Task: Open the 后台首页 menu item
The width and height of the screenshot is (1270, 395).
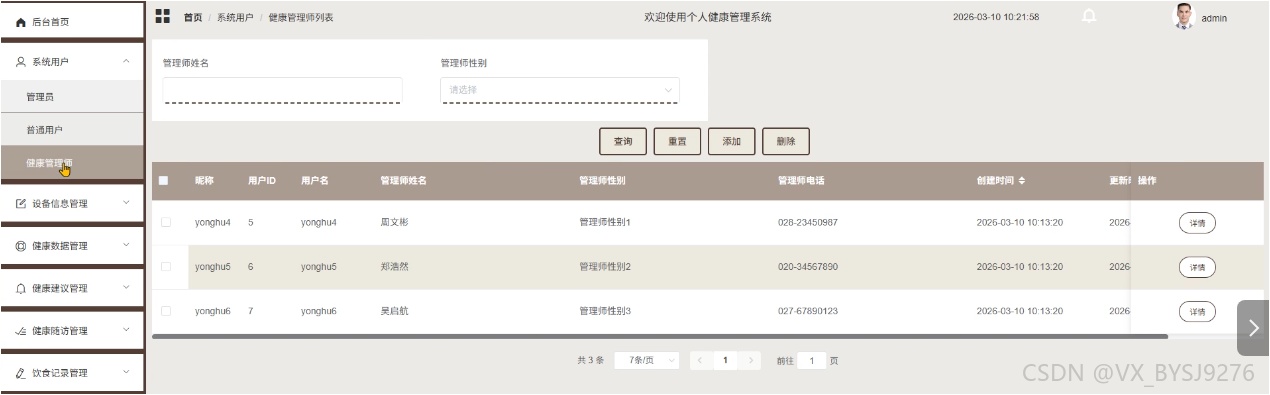Action: tap(72, 21)
